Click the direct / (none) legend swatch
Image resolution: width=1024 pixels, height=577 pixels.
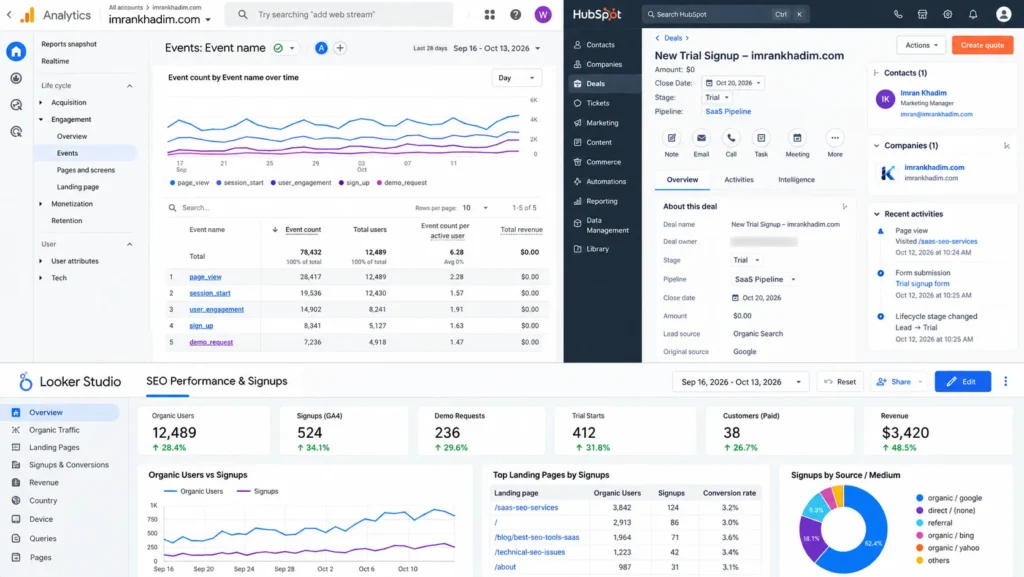click(x=920, y=510)
